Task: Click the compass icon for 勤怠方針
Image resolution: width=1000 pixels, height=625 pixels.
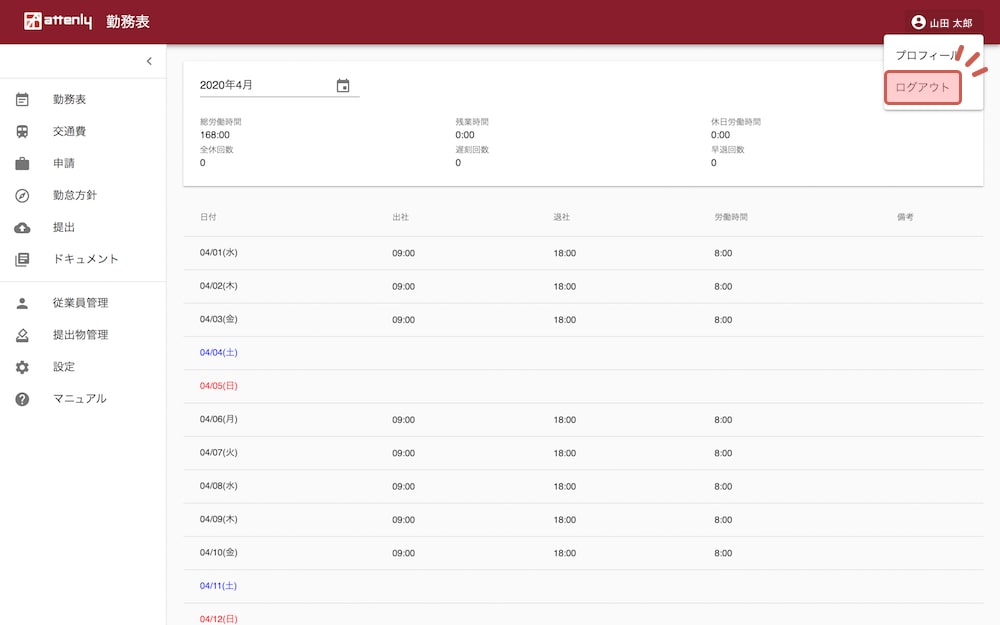Action: (x=22, y=195)
